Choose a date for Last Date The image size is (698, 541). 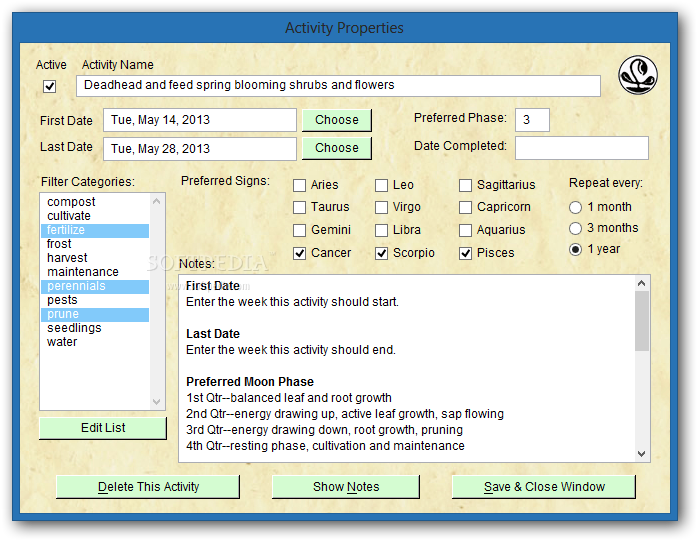pos(337,148)
